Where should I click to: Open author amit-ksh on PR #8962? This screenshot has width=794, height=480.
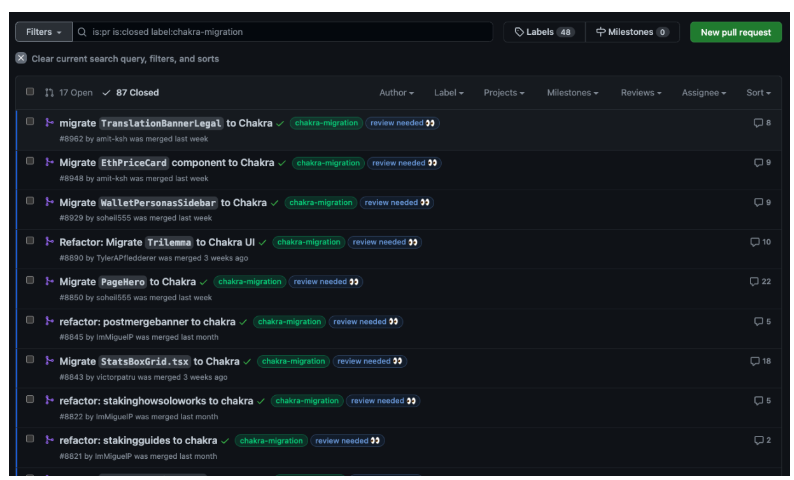pyautogui.click(x=112, y=139)
